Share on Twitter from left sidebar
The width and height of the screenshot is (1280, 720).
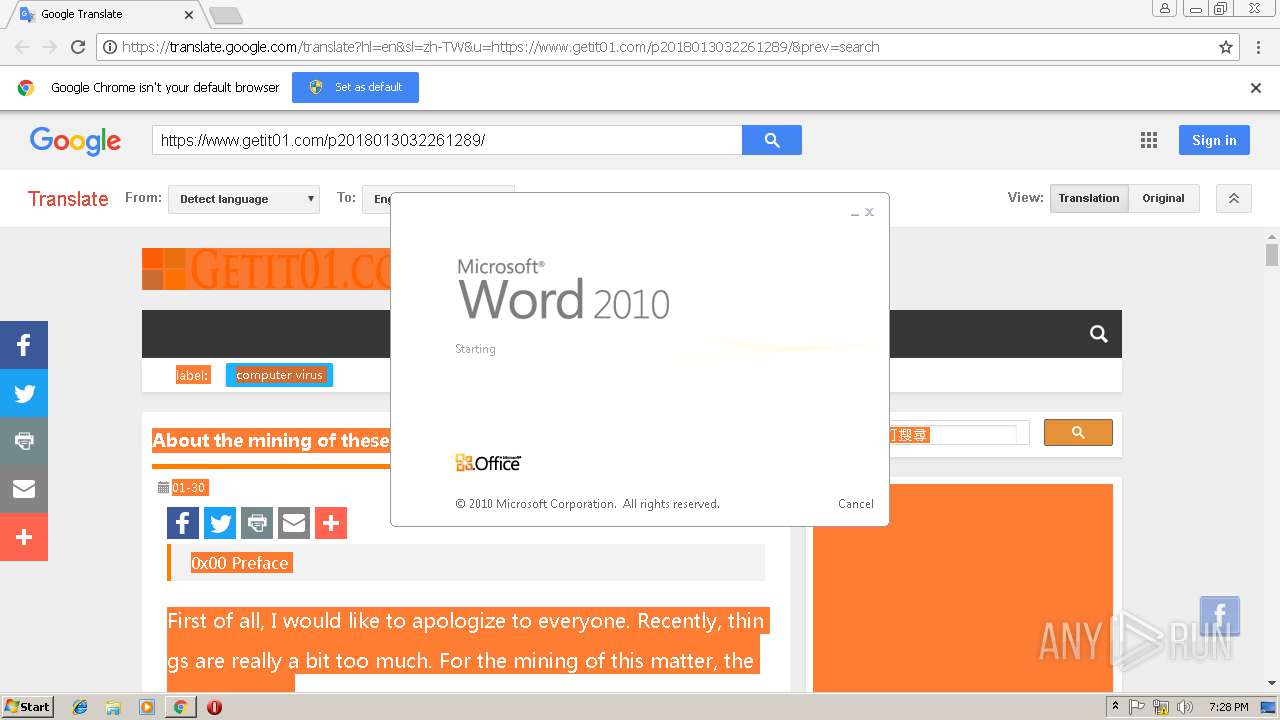(24, 393)
